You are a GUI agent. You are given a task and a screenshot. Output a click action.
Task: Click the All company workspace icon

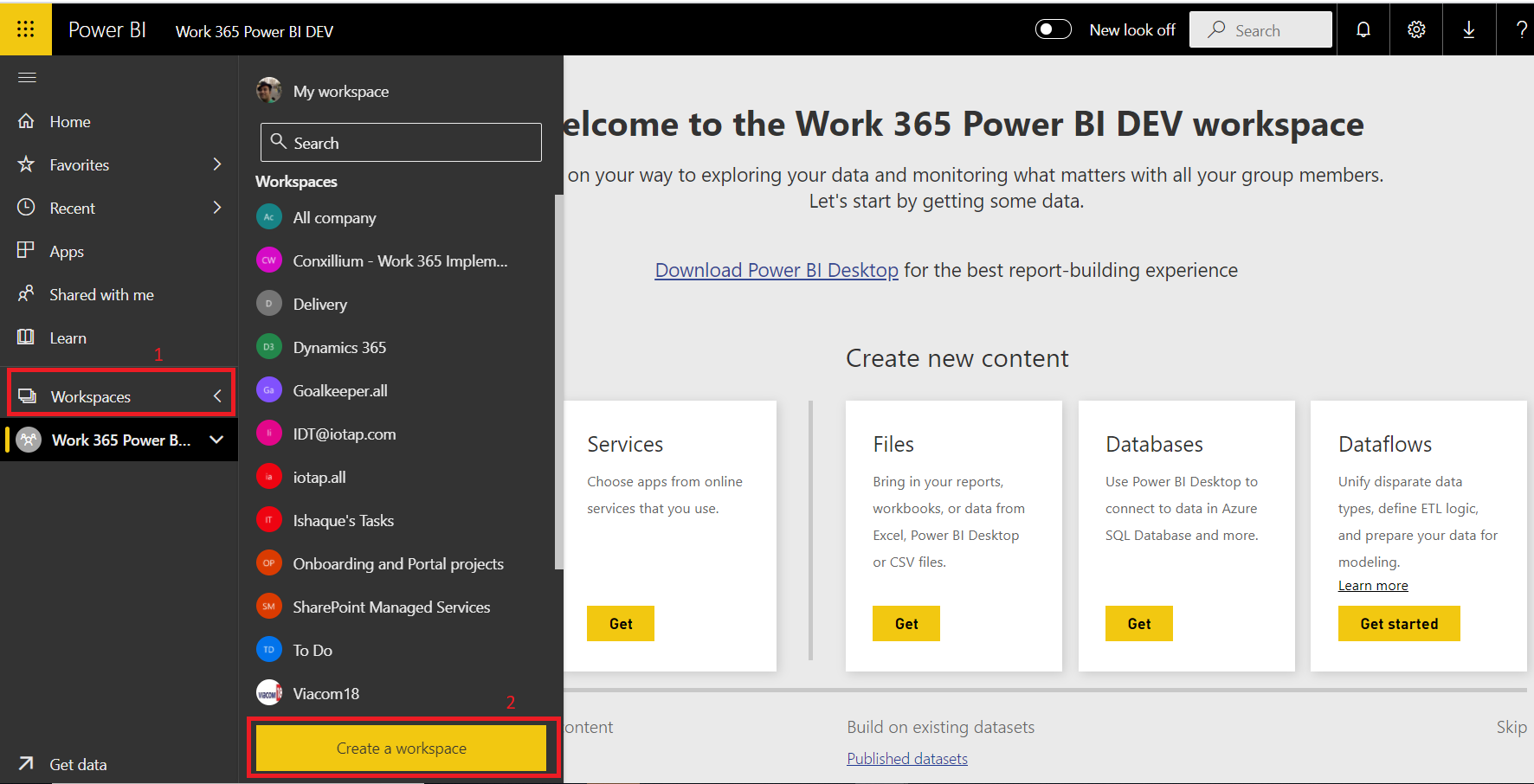tap(269, 217)
